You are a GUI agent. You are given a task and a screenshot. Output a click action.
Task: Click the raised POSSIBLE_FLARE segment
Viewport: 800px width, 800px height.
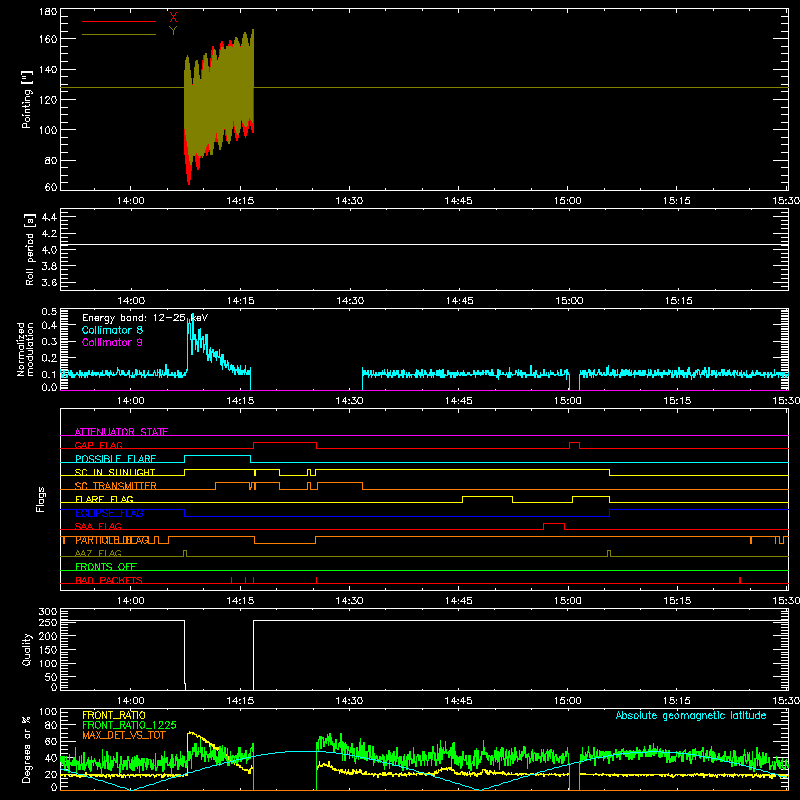(x=217, y=456)
